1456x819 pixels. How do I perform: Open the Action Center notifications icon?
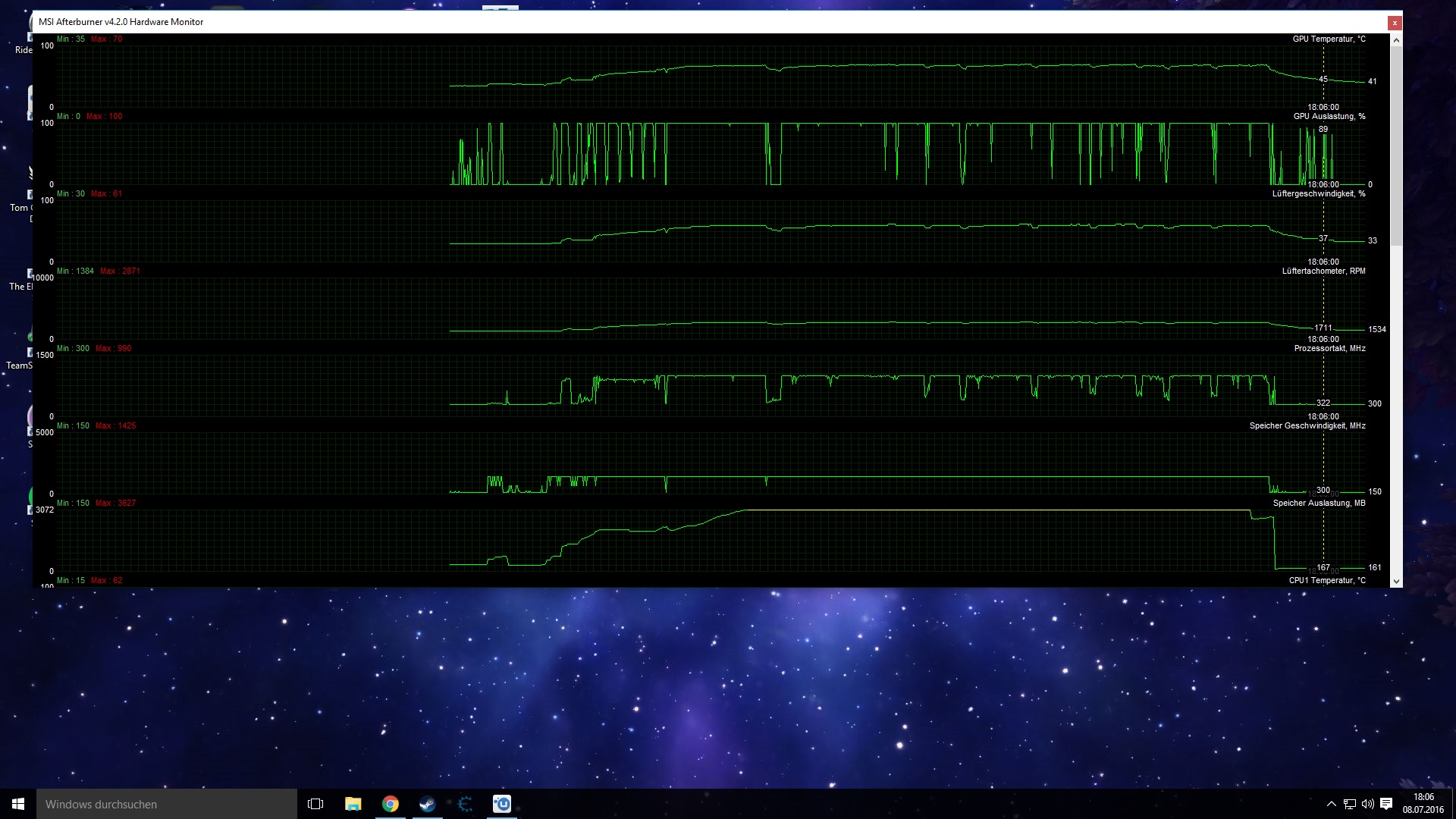pos(1386,804)
